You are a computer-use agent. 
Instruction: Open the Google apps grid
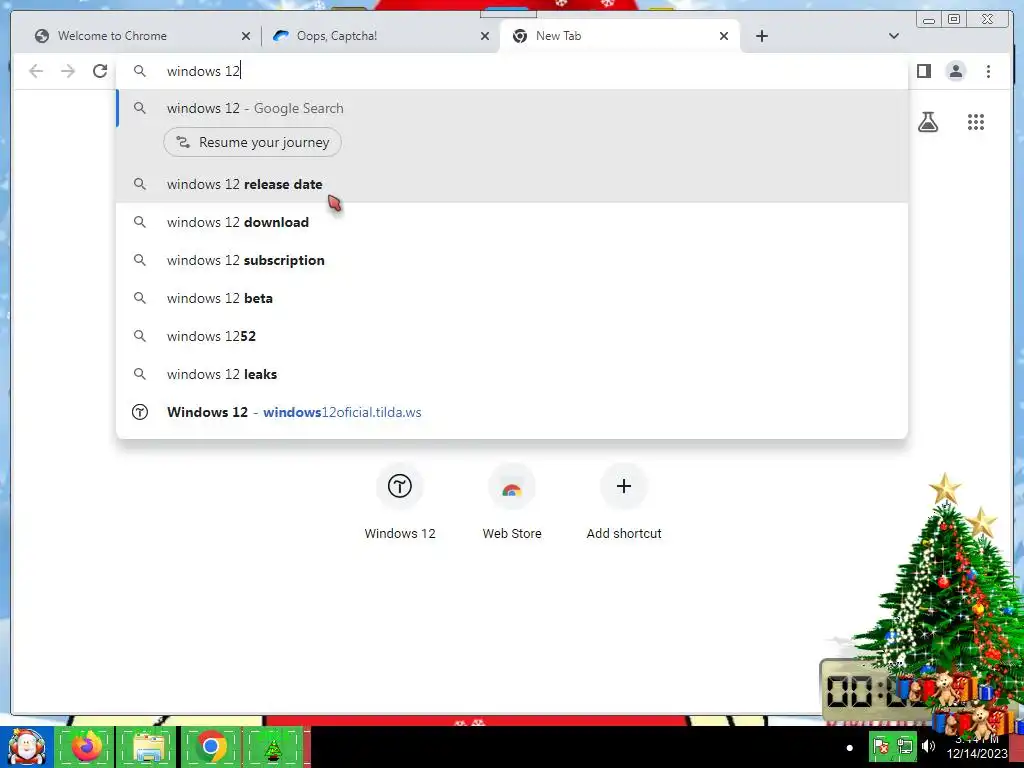[x=976, y=122]
